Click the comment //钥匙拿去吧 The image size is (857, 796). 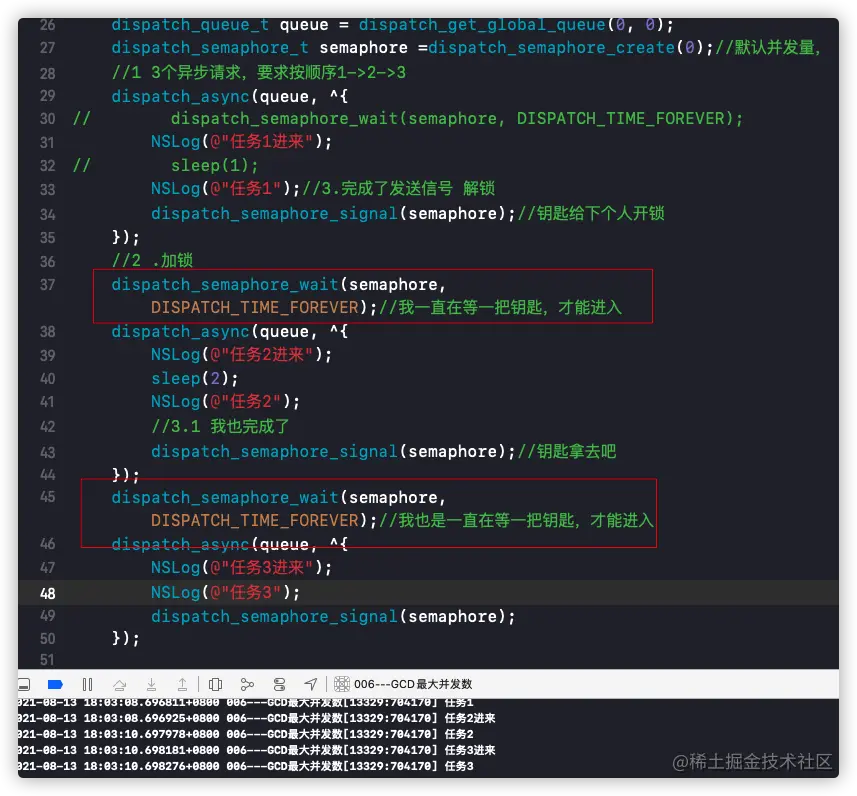pos(567,452)
